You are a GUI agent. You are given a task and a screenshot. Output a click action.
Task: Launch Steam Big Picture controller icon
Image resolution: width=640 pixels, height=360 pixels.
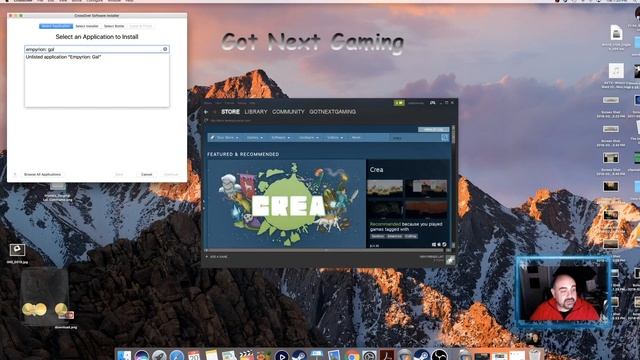[x=432, y=103]
